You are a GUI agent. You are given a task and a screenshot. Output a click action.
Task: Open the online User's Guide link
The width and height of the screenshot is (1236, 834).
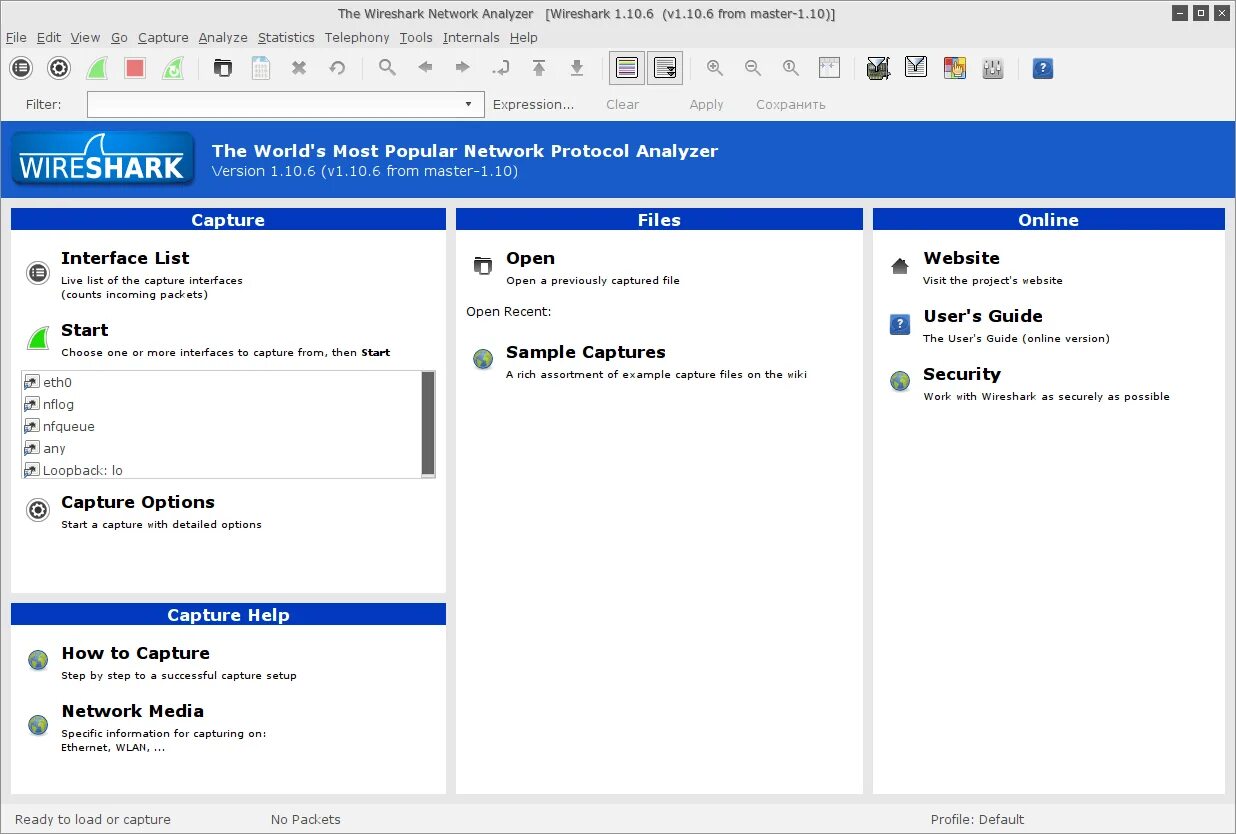[x=983, y=316]
